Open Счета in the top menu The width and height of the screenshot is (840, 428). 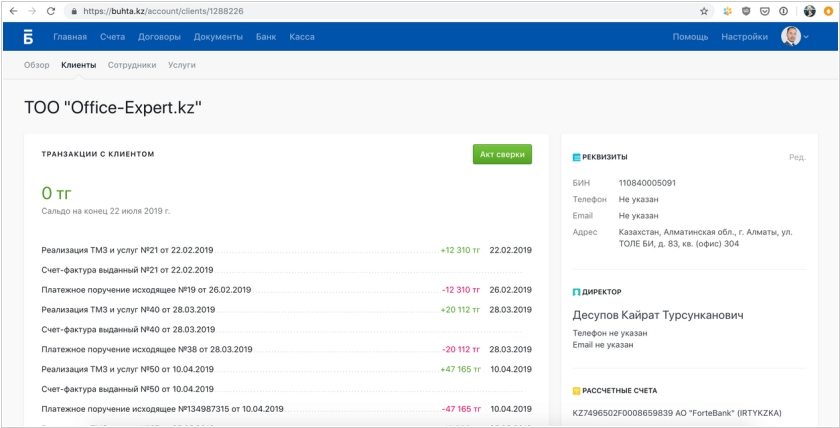click(x=112, y=37)
